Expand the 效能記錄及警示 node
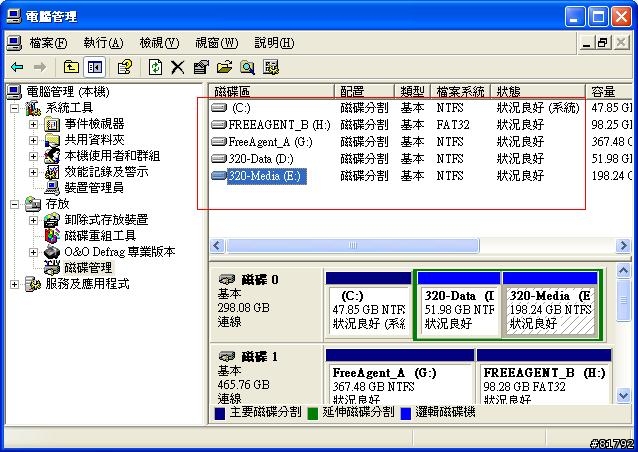Image resolution: width=638 pixels, height=452 pixels. [x=33, y=172]
